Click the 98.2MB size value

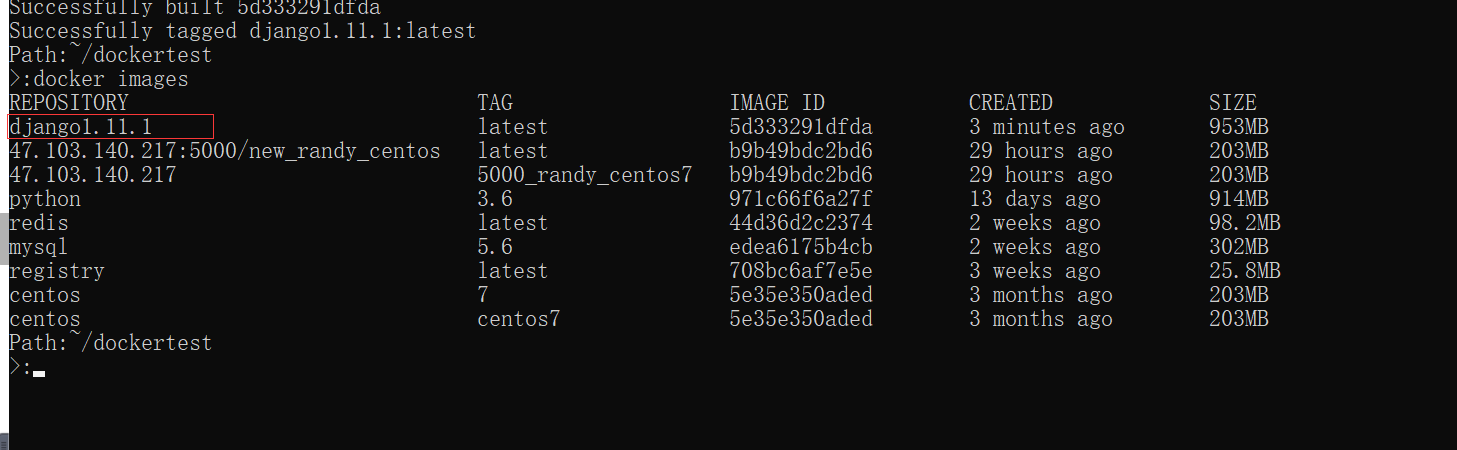tap(1244, 223)
